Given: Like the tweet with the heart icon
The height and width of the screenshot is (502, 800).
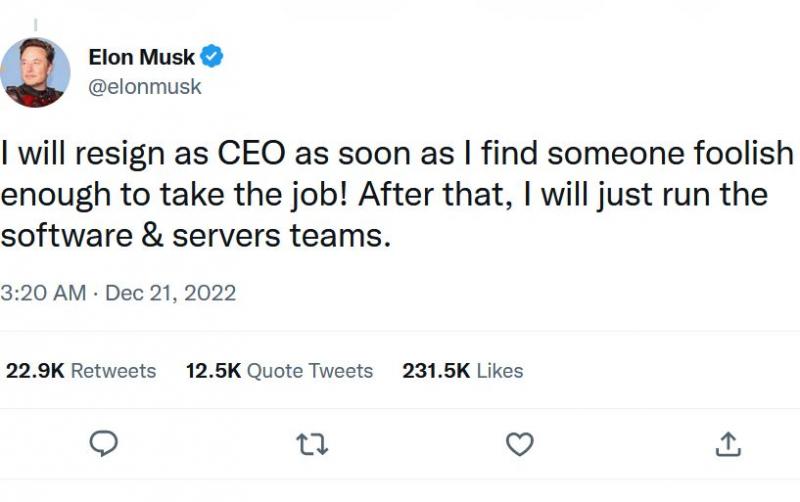Looking at the screenshot, I should (520, 444).
